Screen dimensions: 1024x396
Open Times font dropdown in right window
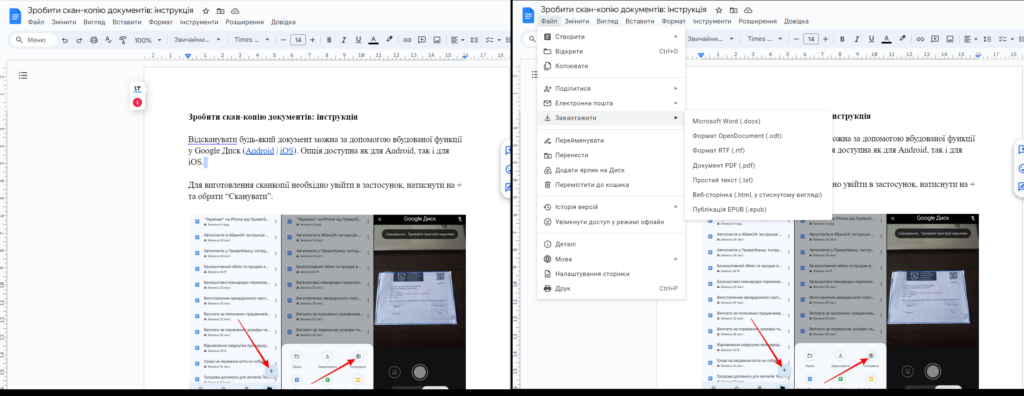[x=765, y=40]
